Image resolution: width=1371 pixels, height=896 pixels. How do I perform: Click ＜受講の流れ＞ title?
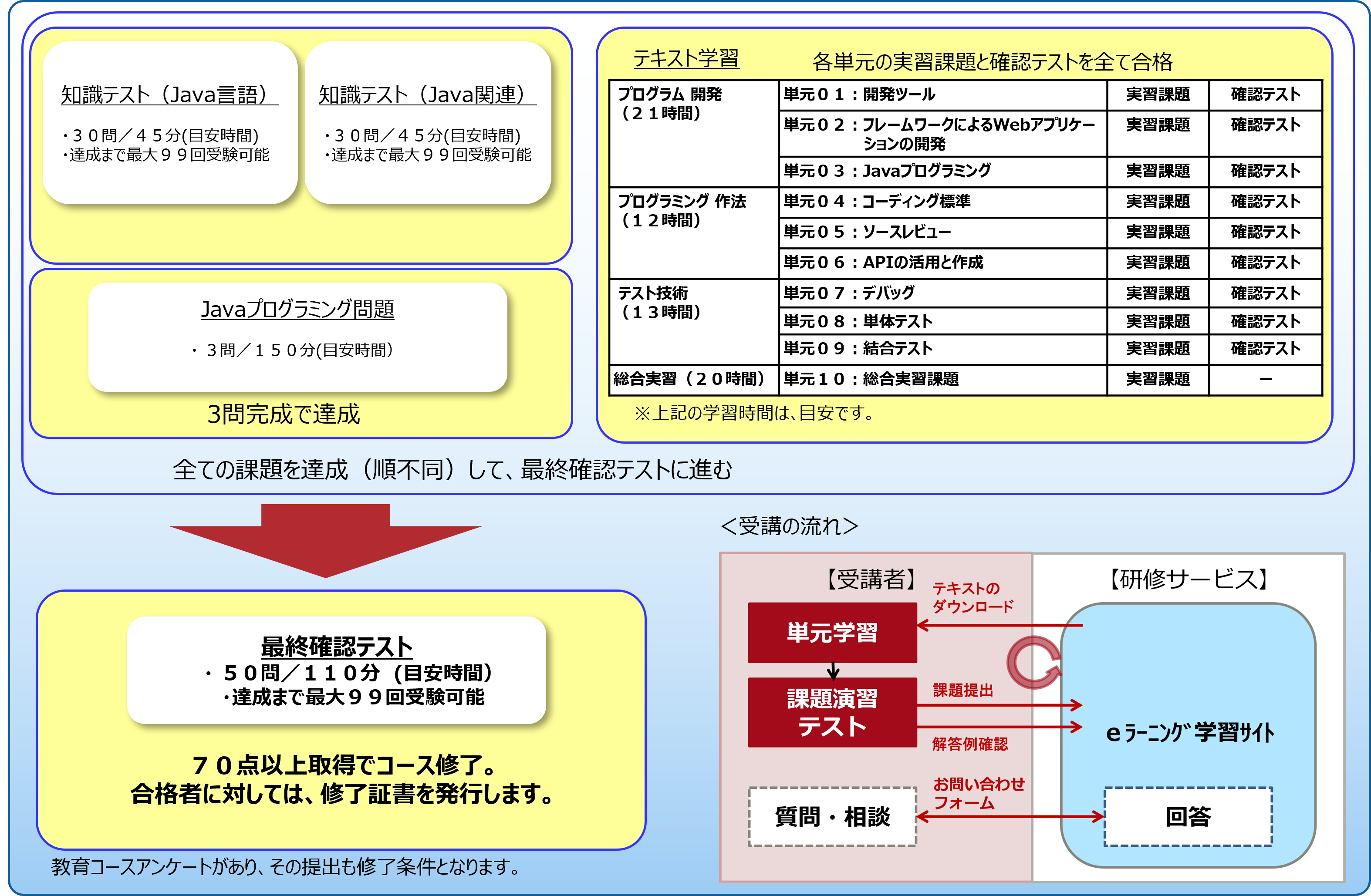(x=790, y=526)
